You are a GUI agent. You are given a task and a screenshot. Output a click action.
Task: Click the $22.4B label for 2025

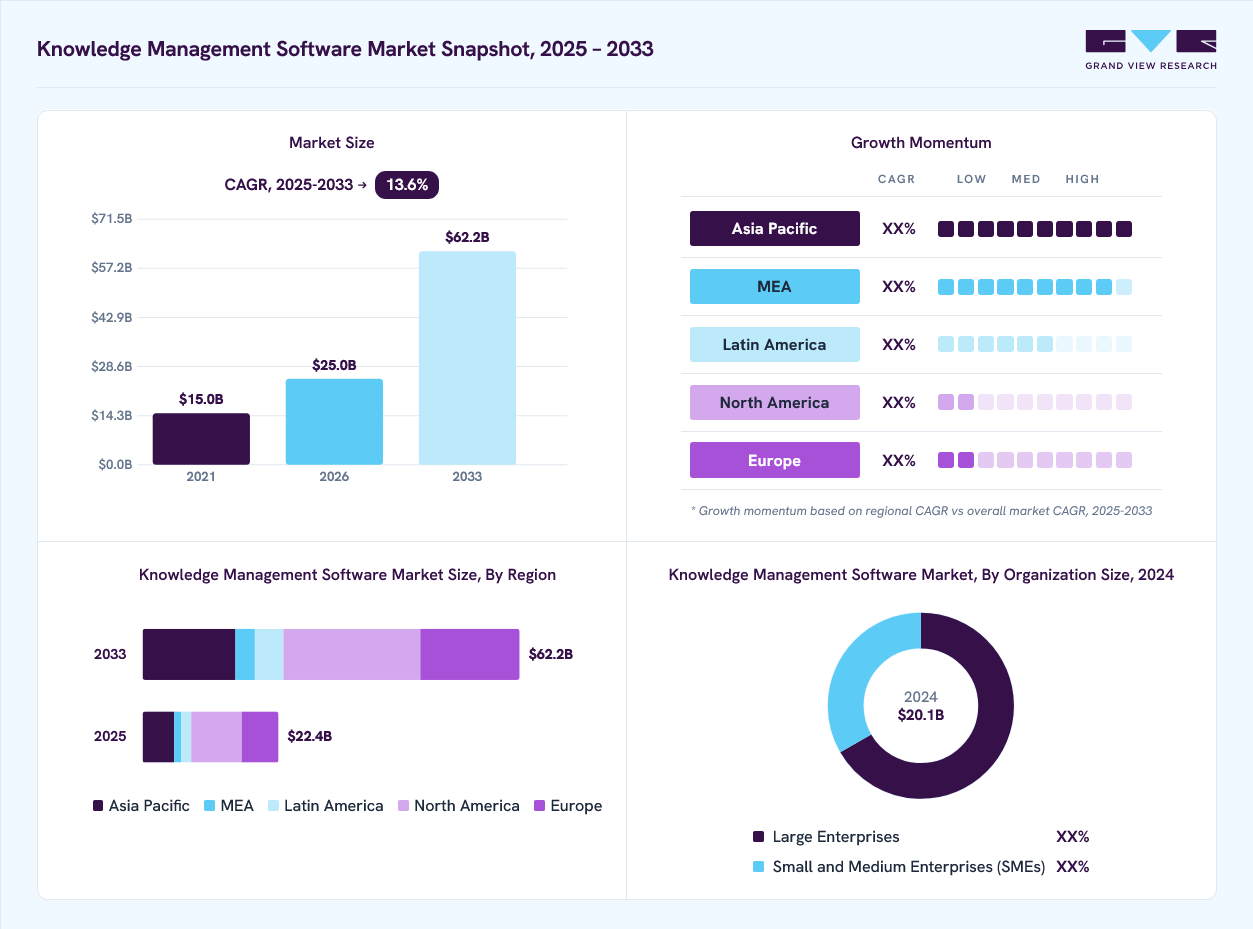pos(310,736)
